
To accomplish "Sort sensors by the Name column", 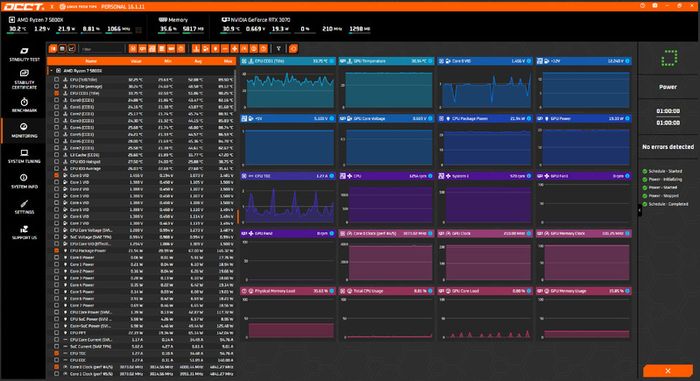I will coord(91,61).
